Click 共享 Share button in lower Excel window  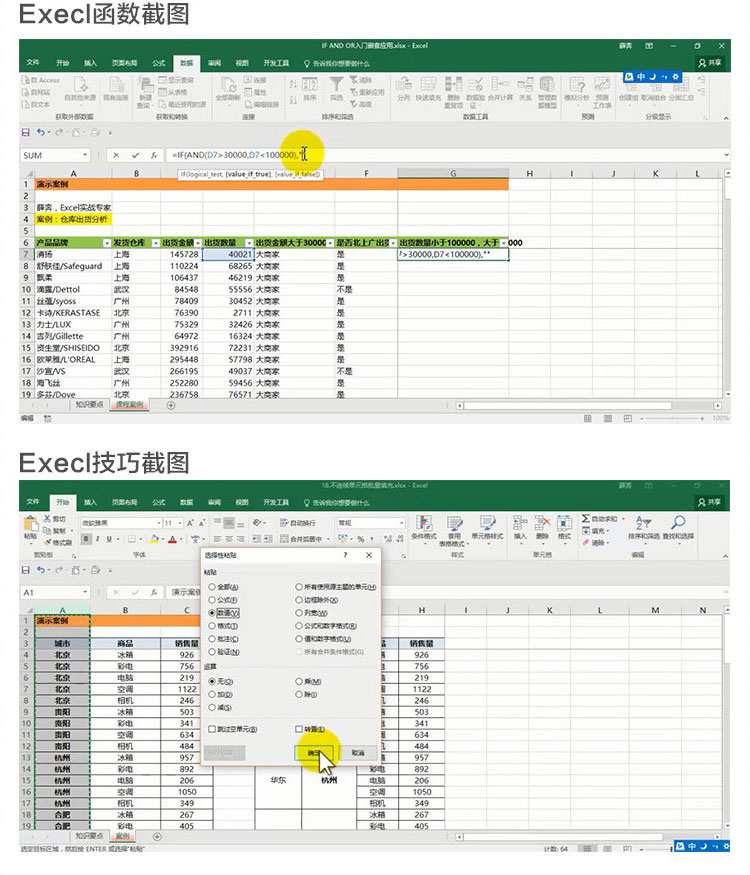pyautogui.click(x=710, y=502)
